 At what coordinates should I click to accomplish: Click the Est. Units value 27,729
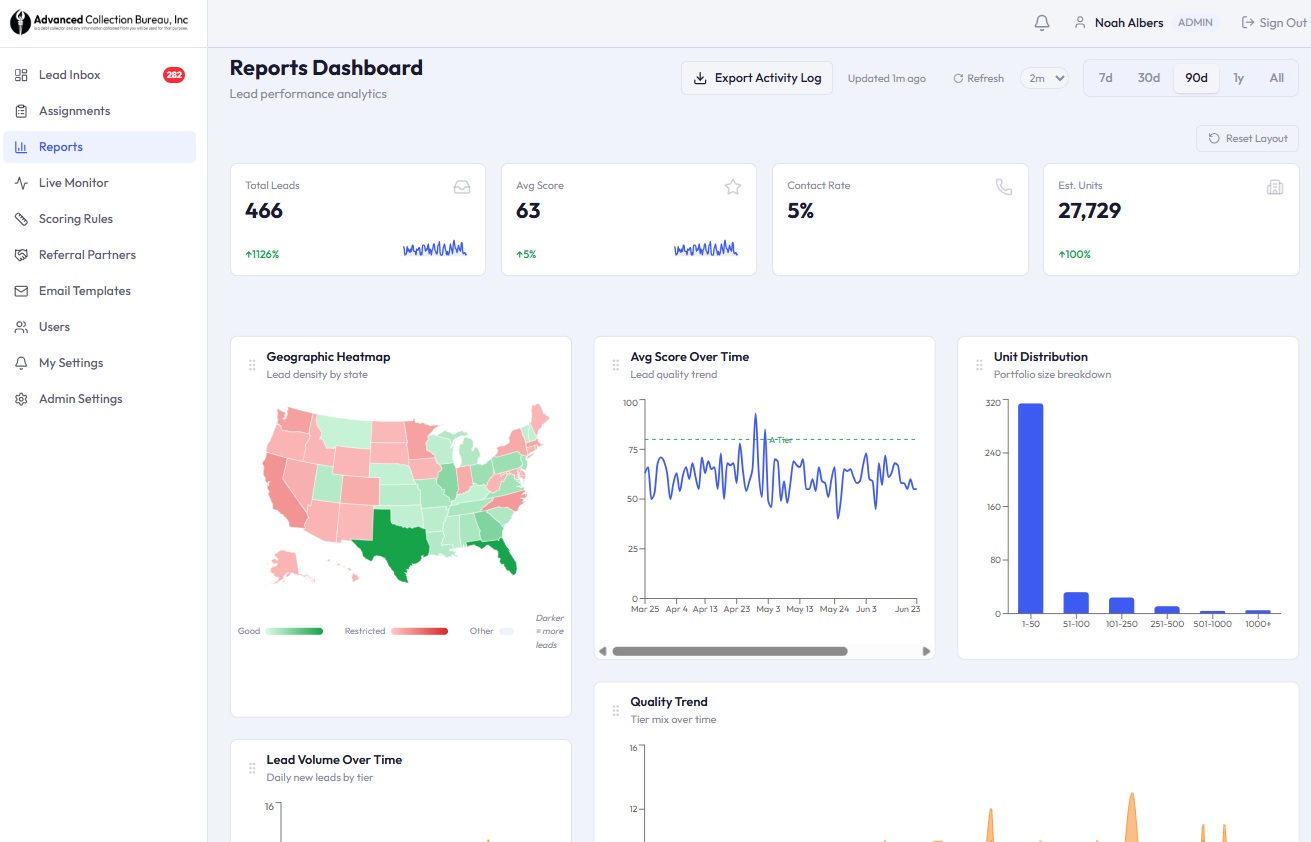point(1090,211)
